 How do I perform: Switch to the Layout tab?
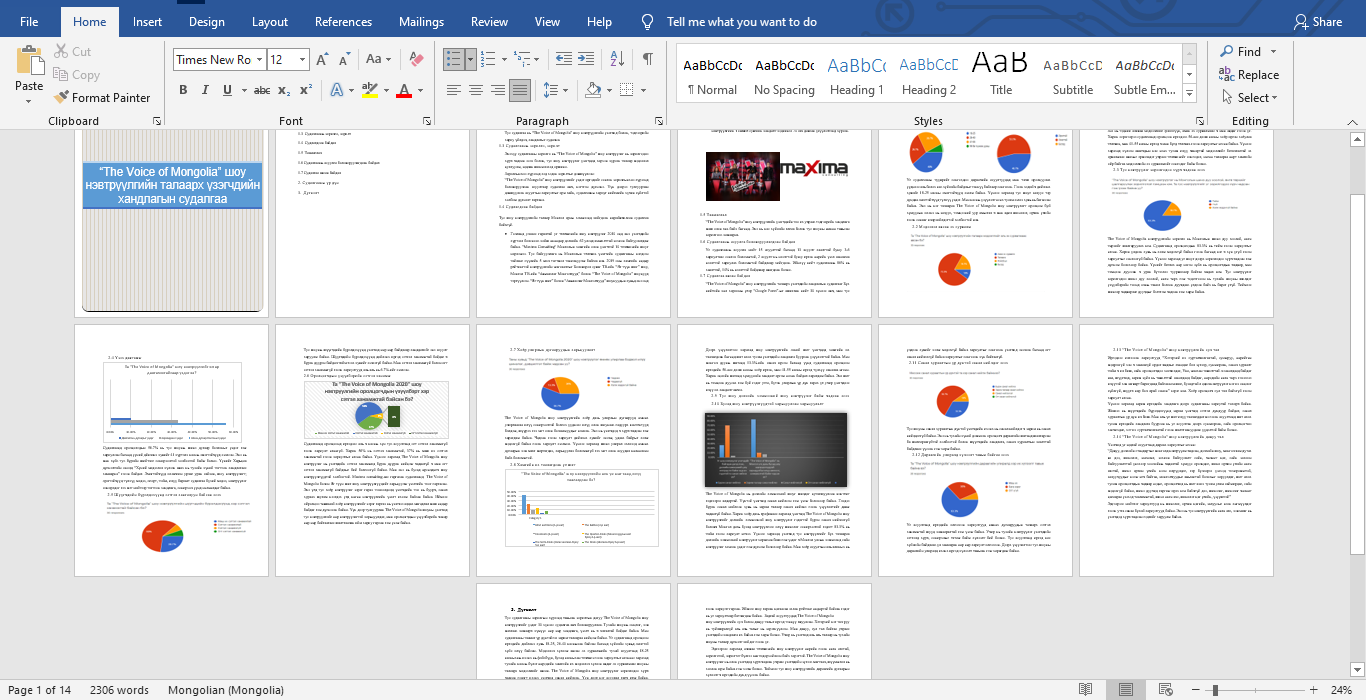[x=270, y=22]
